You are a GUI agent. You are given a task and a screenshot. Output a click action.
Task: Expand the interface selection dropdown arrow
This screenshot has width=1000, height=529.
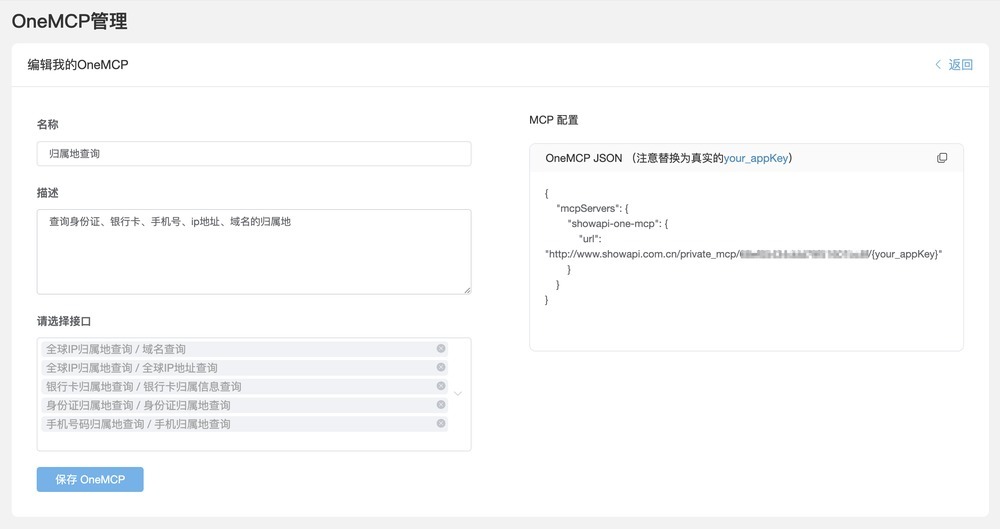pyautogui.click(x=458, y=394)
